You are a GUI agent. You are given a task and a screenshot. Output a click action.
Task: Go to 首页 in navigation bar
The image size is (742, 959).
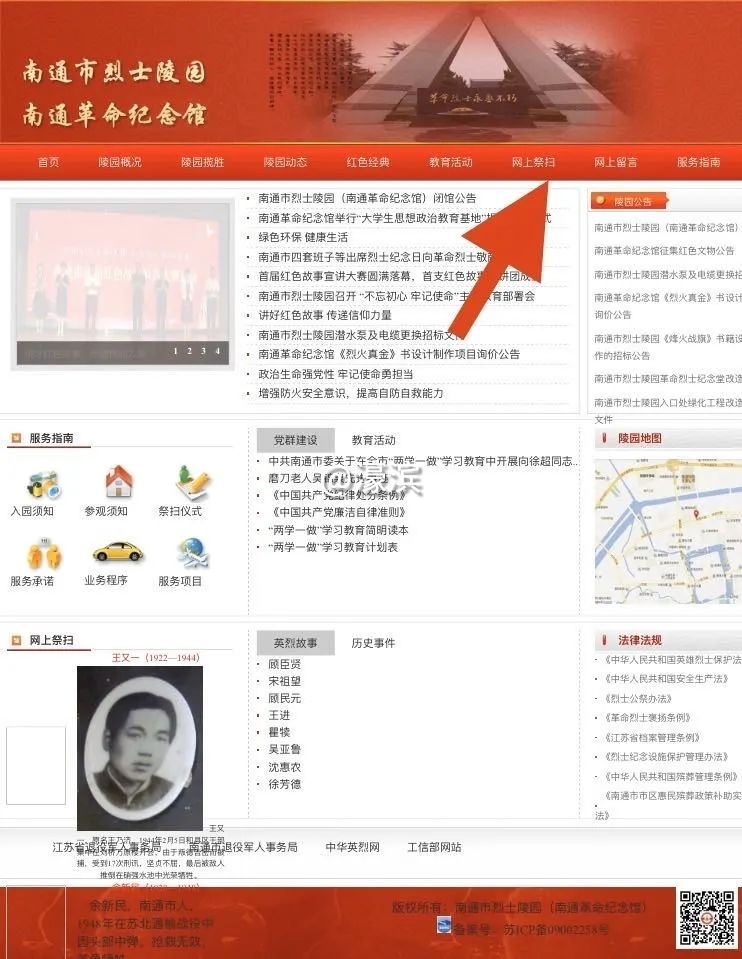coord(49,162)
